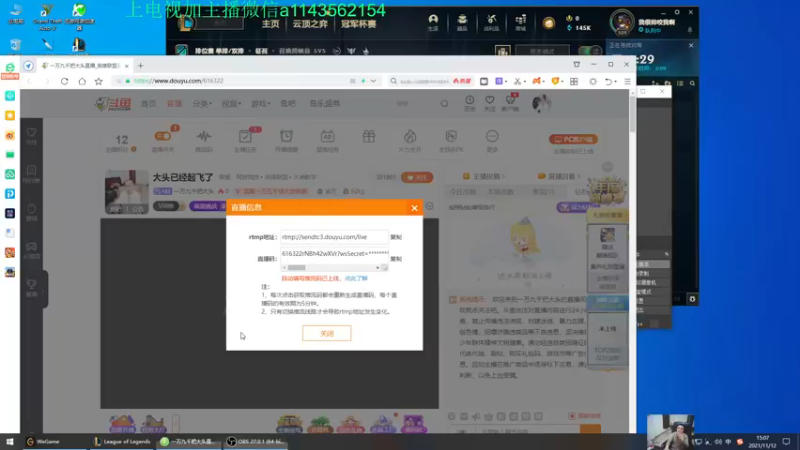Viewport: 800px width, 450px height.
Task: Click the orange PC客户端 button
Action: coord(573,139)
